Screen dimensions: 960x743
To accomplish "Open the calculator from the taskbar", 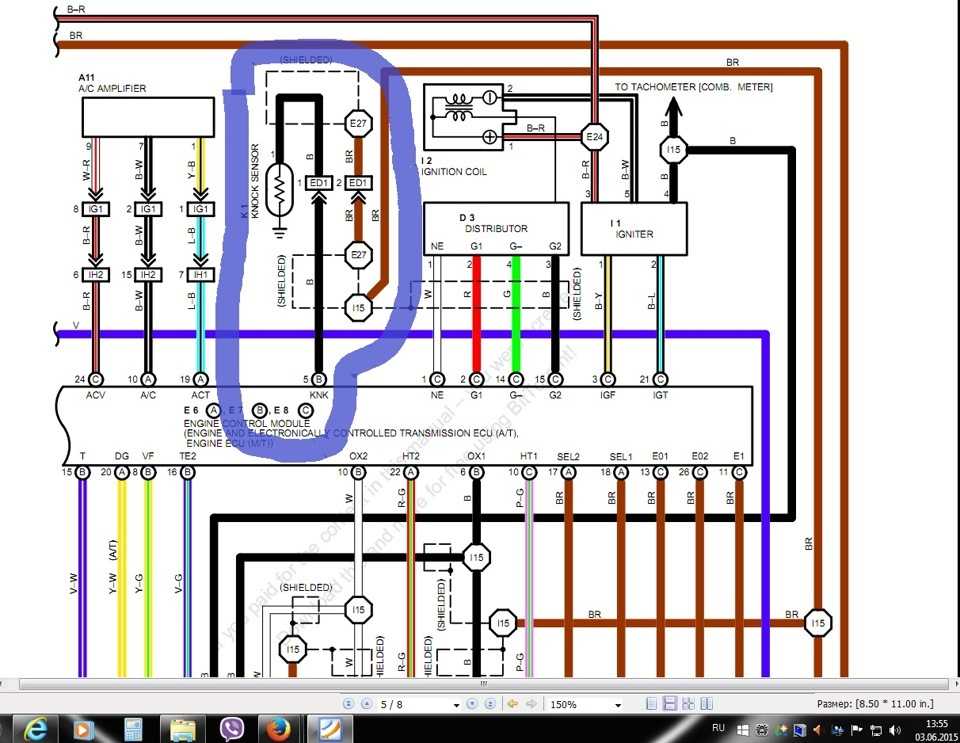I will 132,729.
